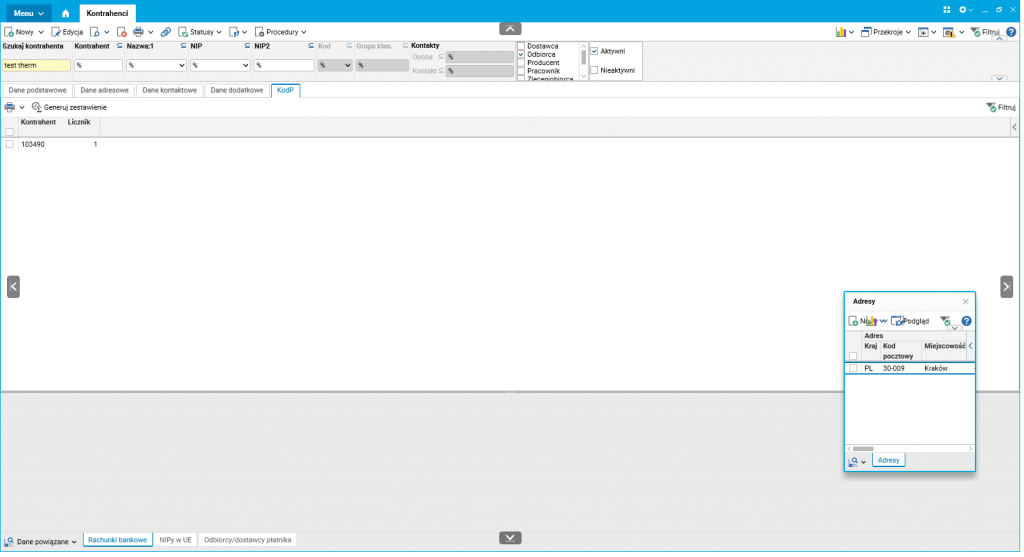Click the bar chart icon in top toolbar
This screenshot has width=1024, height=557.
[x=840, y=32]
